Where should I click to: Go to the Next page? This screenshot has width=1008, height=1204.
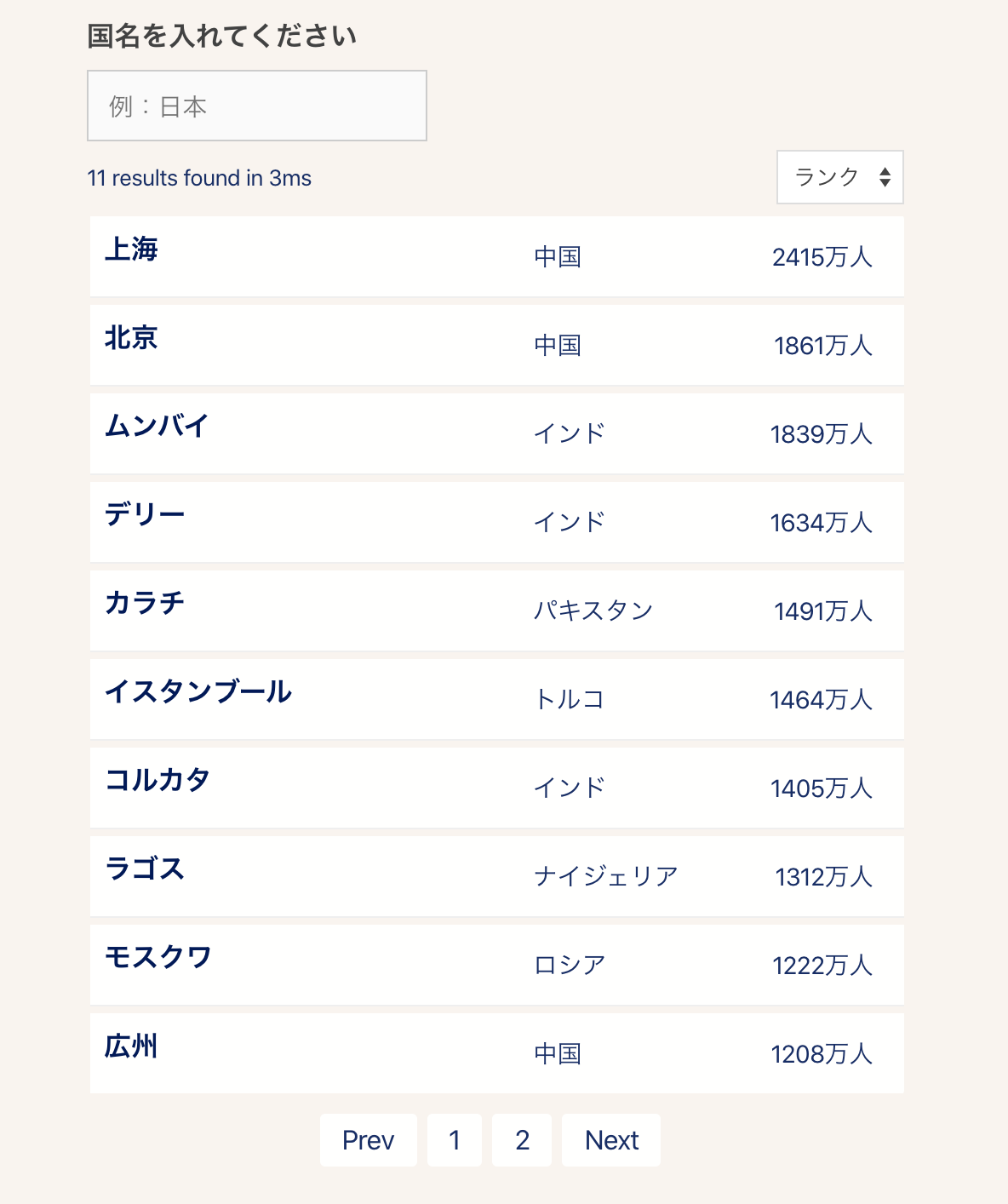[x=611, y=1140]
